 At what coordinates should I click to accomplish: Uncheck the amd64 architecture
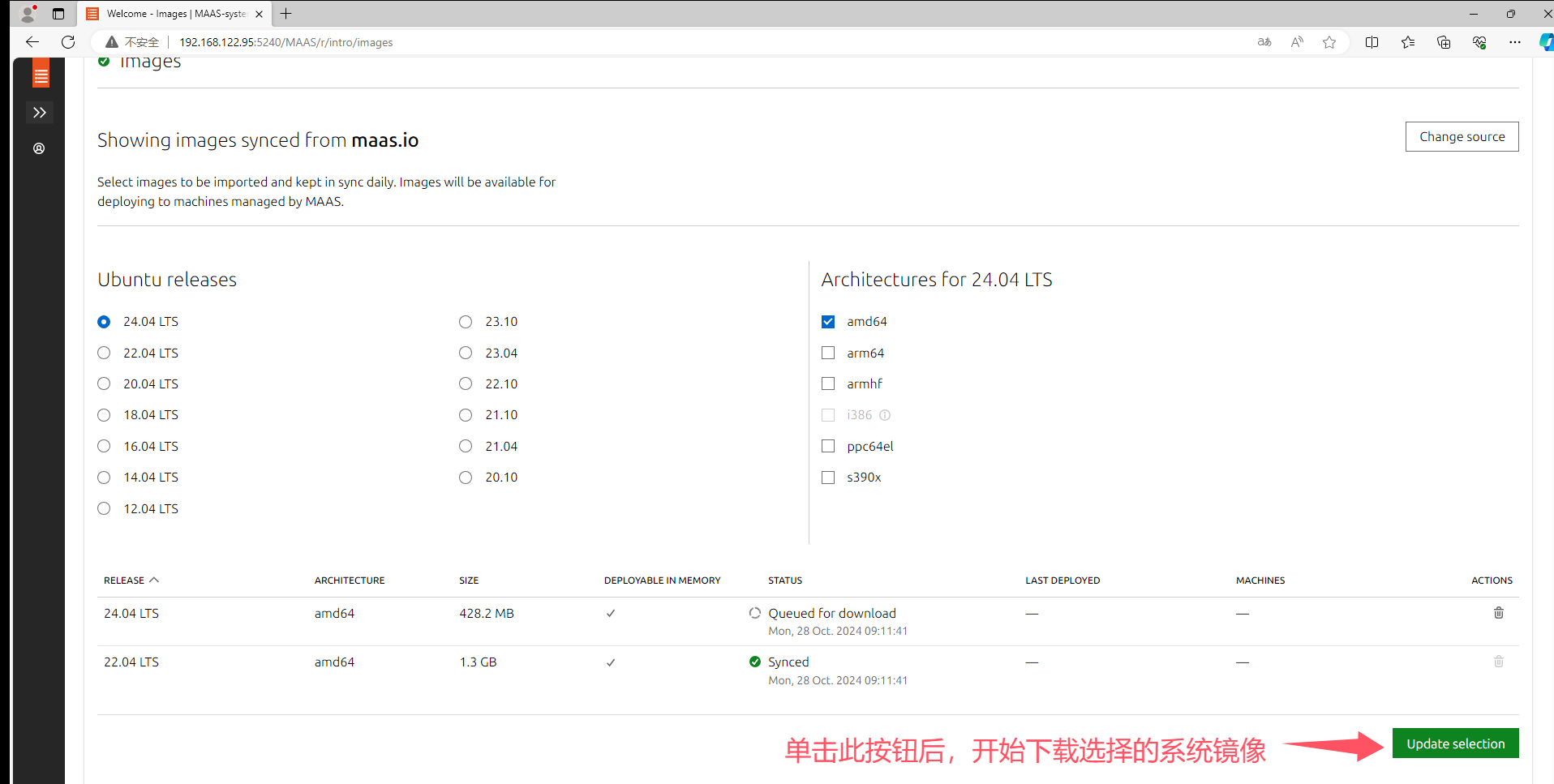[x=827, y=321]
